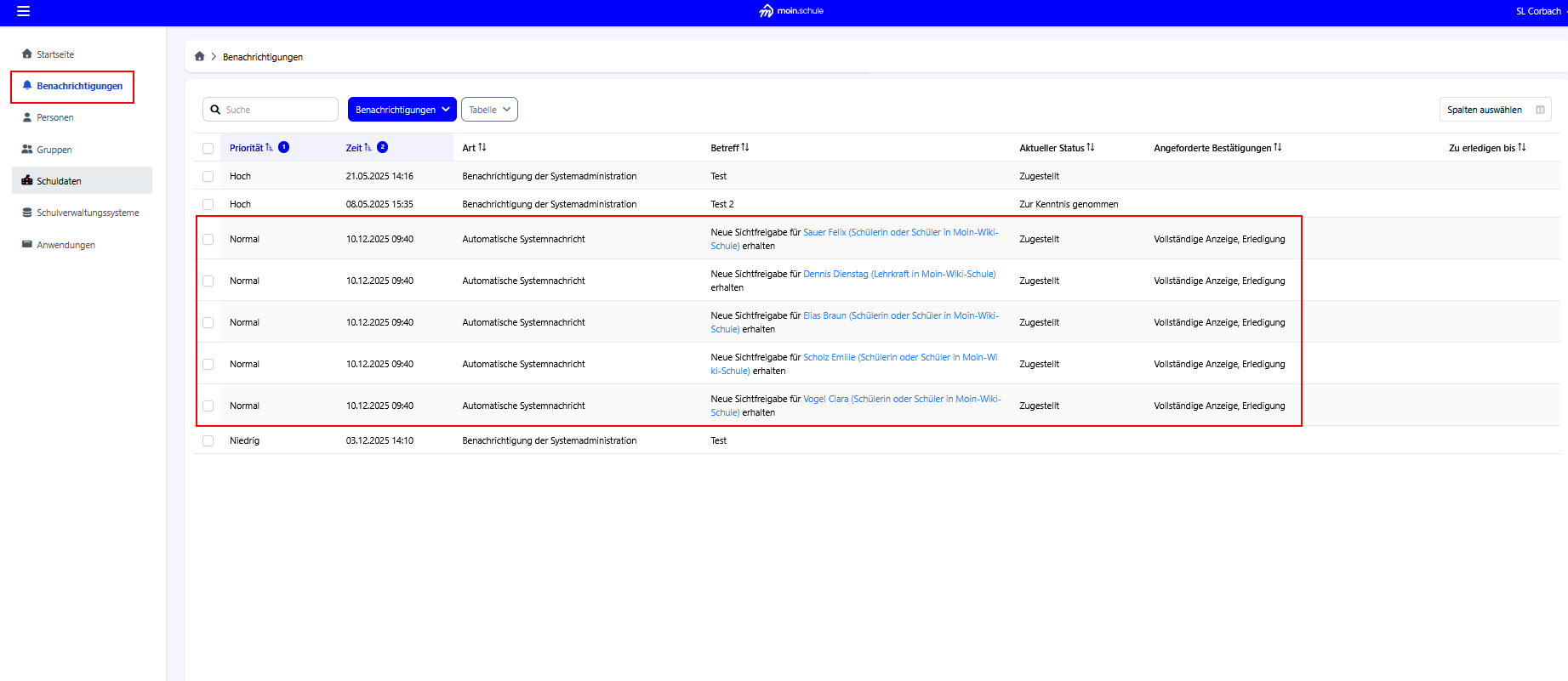Sort by the Art column arrows icon
Image resolution: width=1568 pixels, height=681 pixels.
click(x=482, y=148)
